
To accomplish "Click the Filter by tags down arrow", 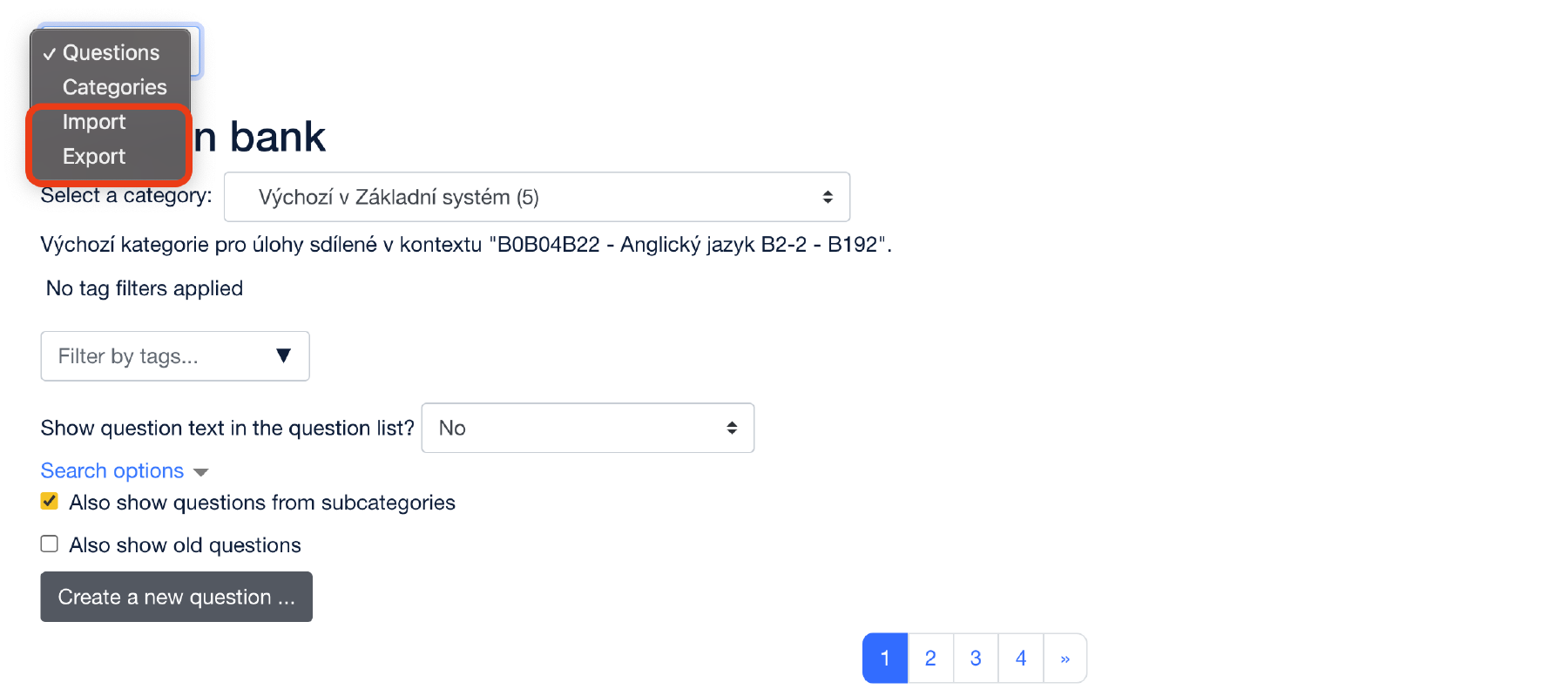I will pos(283,355).
